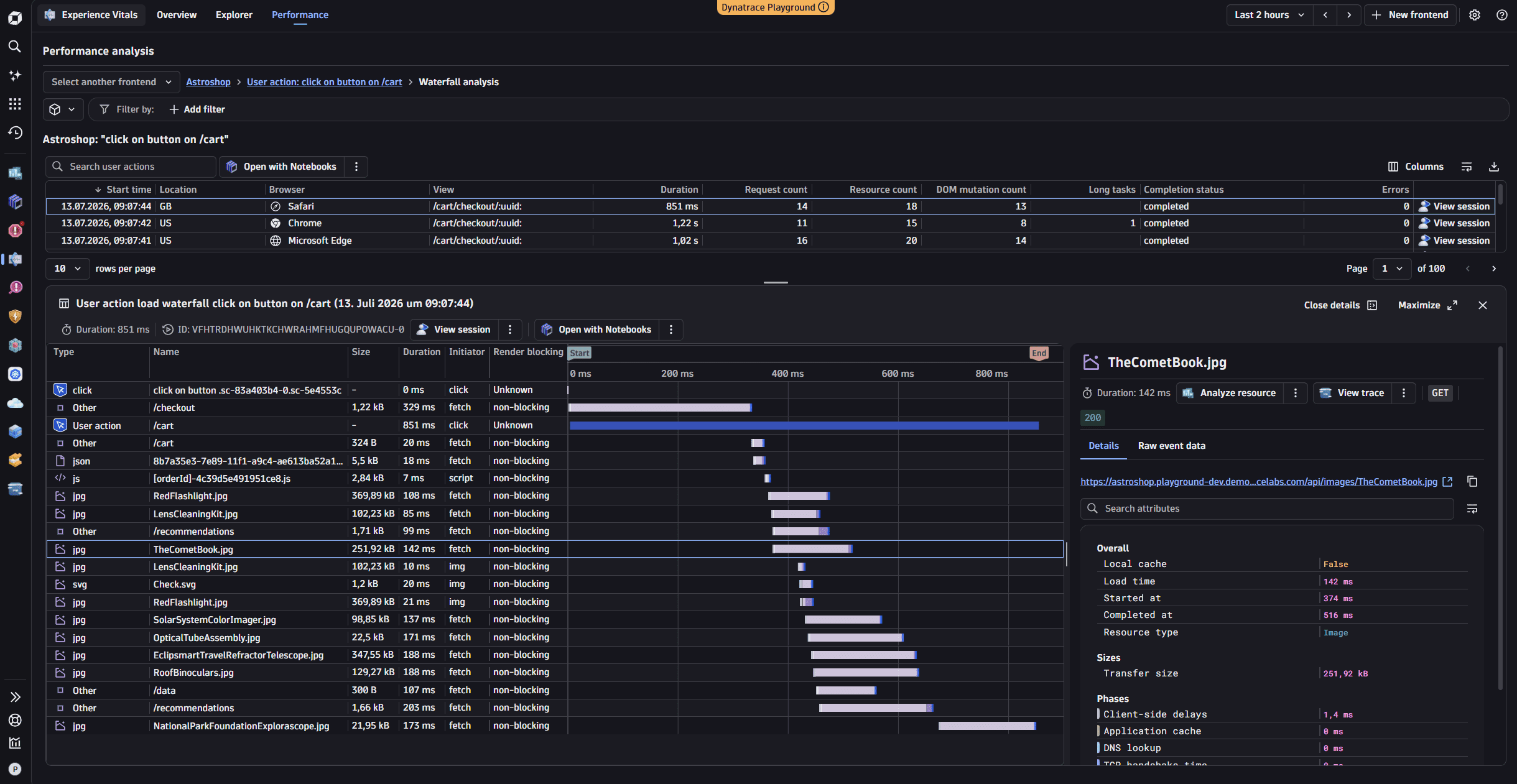The height and width of the screenshot is (784, 1517).
Task: Open the Davis AI sparkle icon in sidebar
Action: [x=15, y=75]
